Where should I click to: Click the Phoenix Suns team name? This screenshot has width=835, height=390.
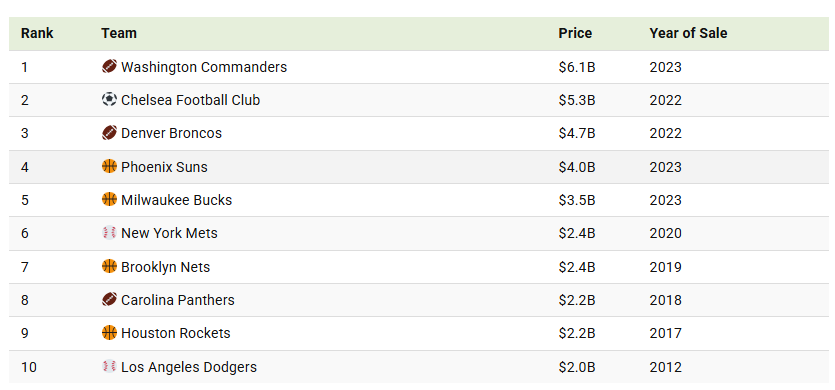(x=165, y=167)
